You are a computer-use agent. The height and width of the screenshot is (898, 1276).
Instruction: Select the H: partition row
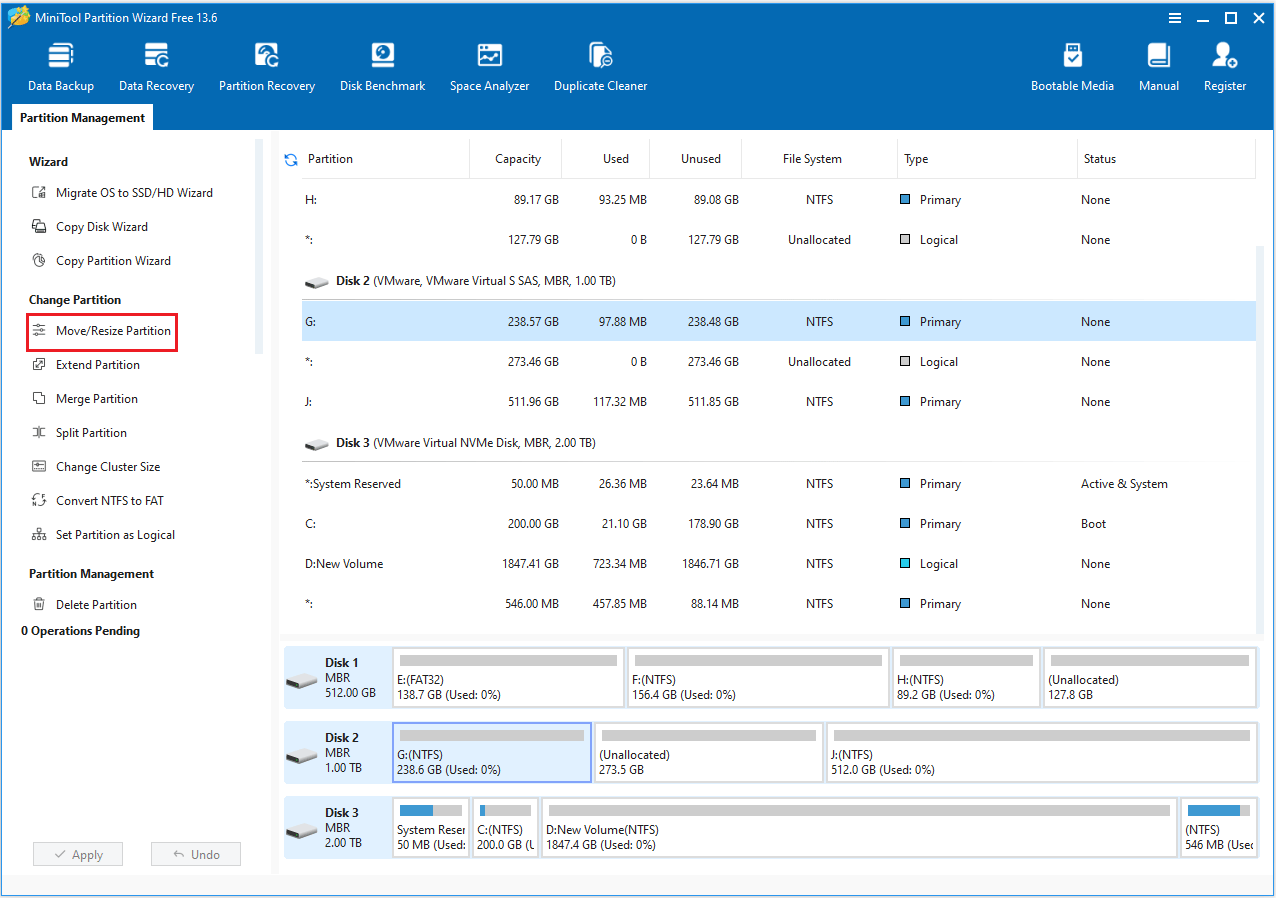point(778,200)
